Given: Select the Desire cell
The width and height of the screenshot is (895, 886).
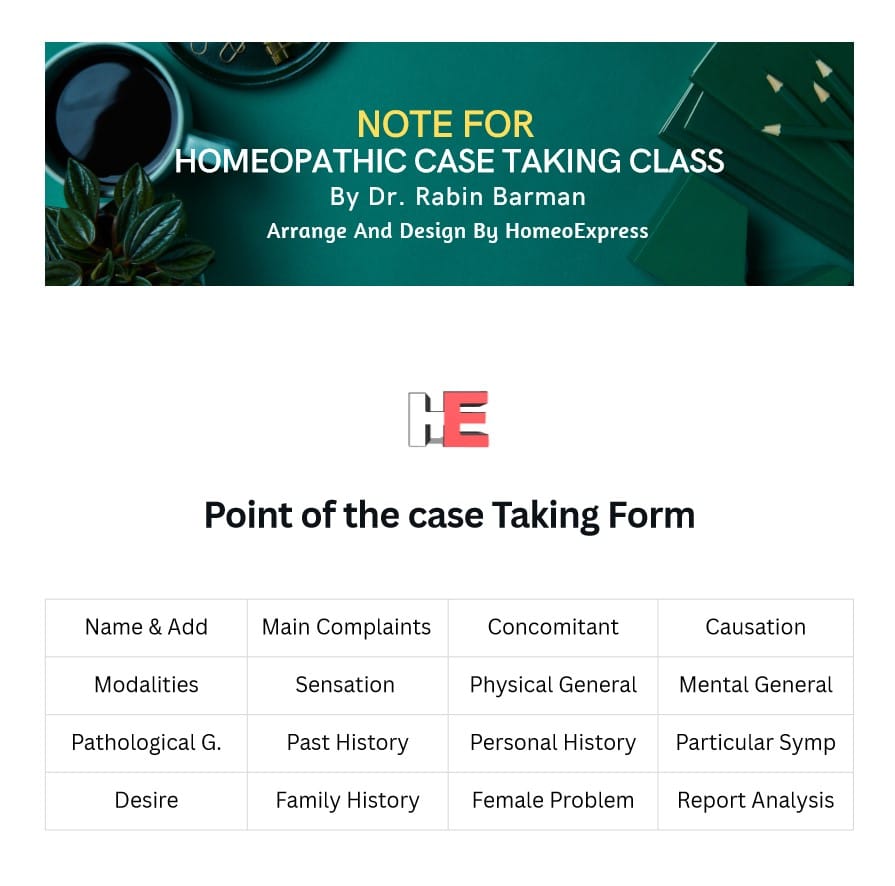Looking at the screenshot, I should [x=146, y=801].
